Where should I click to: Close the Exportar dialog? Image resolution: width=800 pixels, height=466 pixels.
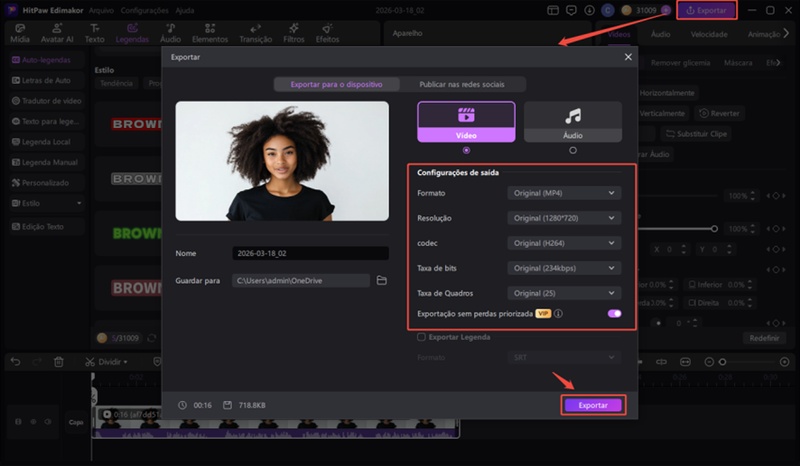point(628,57)
